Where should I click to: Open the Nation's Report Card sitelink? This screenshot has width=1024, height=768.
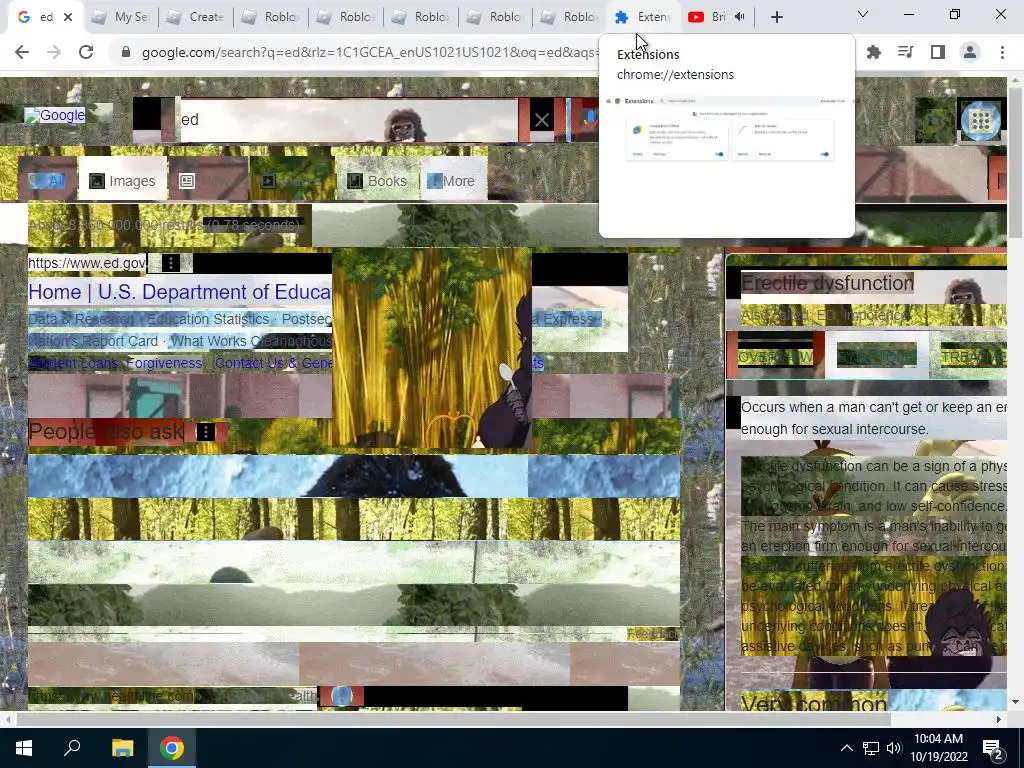click(93, 342)
